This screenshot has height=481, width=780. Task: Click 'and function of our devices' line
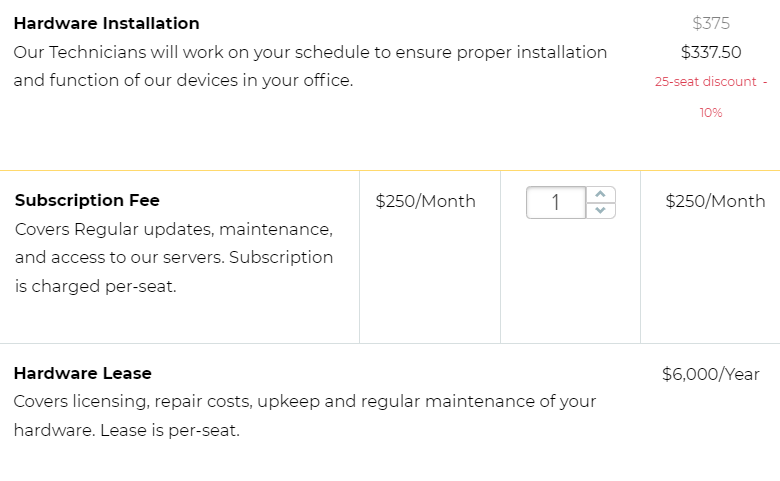click(183, 80)
